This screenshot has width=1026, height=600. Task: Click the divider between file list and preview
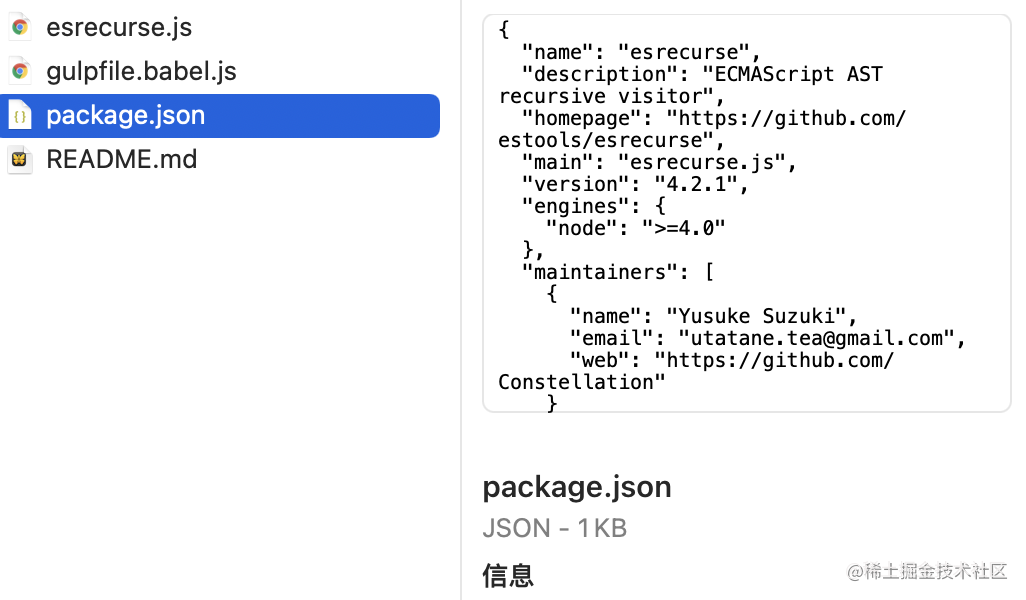click(x=461, y=300)
